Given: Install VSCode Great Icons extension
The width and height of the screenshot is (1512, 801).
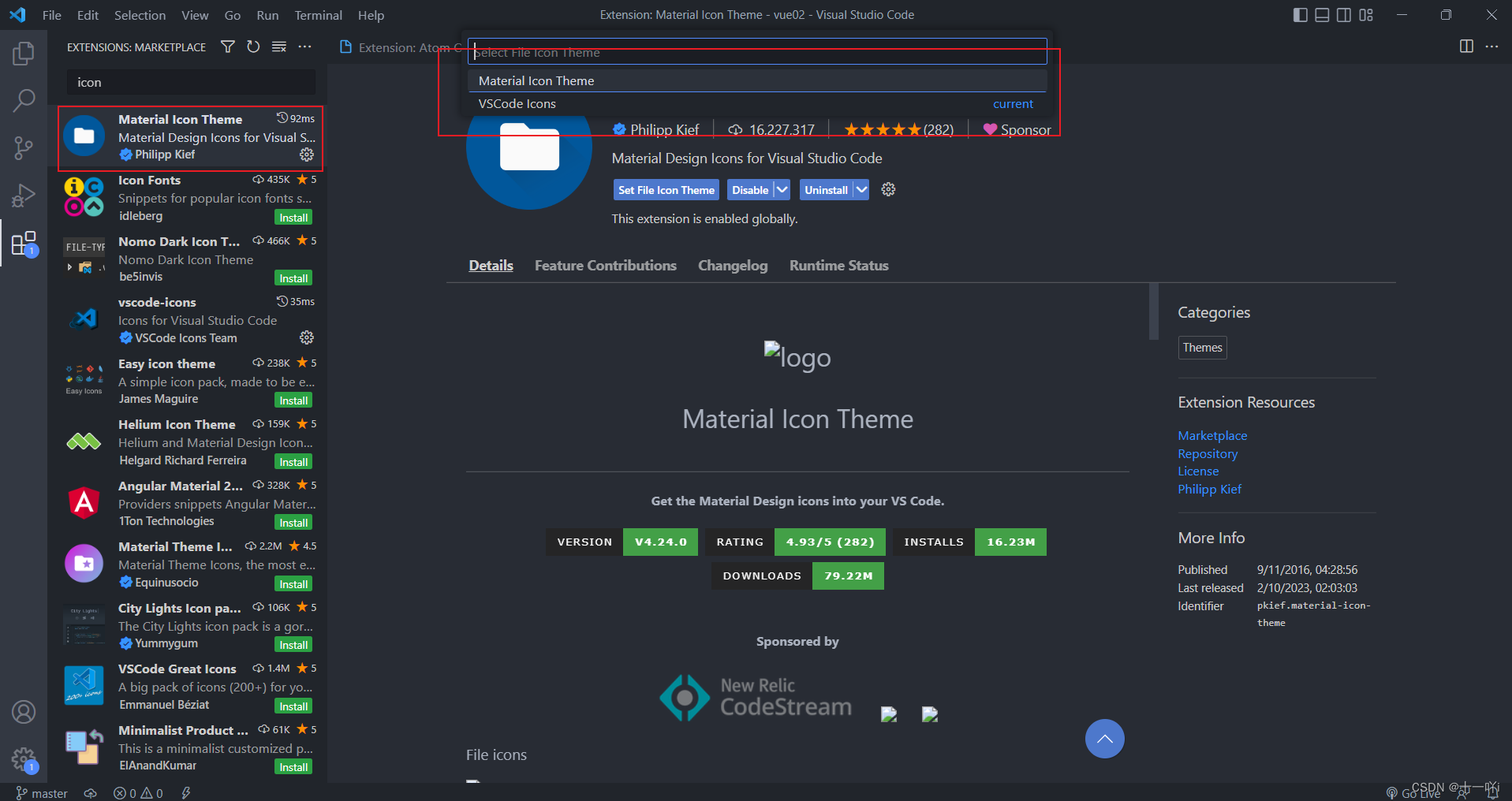Looking at the screenshot, I should pyautogui.click(x=293, y=706).
